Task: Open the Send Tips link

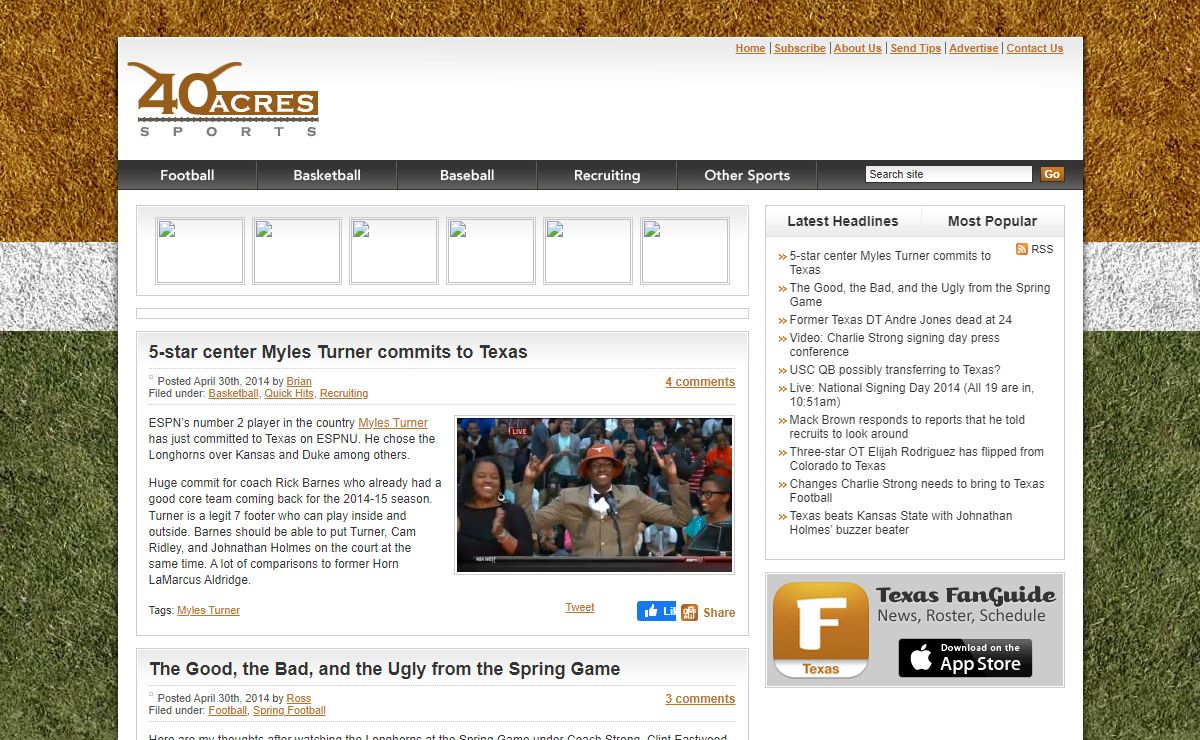Action: point(916,48)
